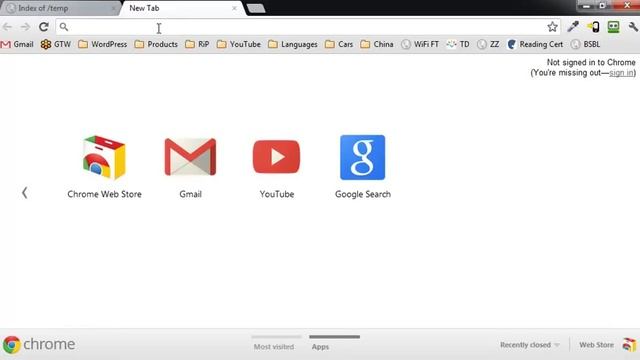Open the Recently closed dropdown
The image size is (640, 360).
tap(530, 345)
